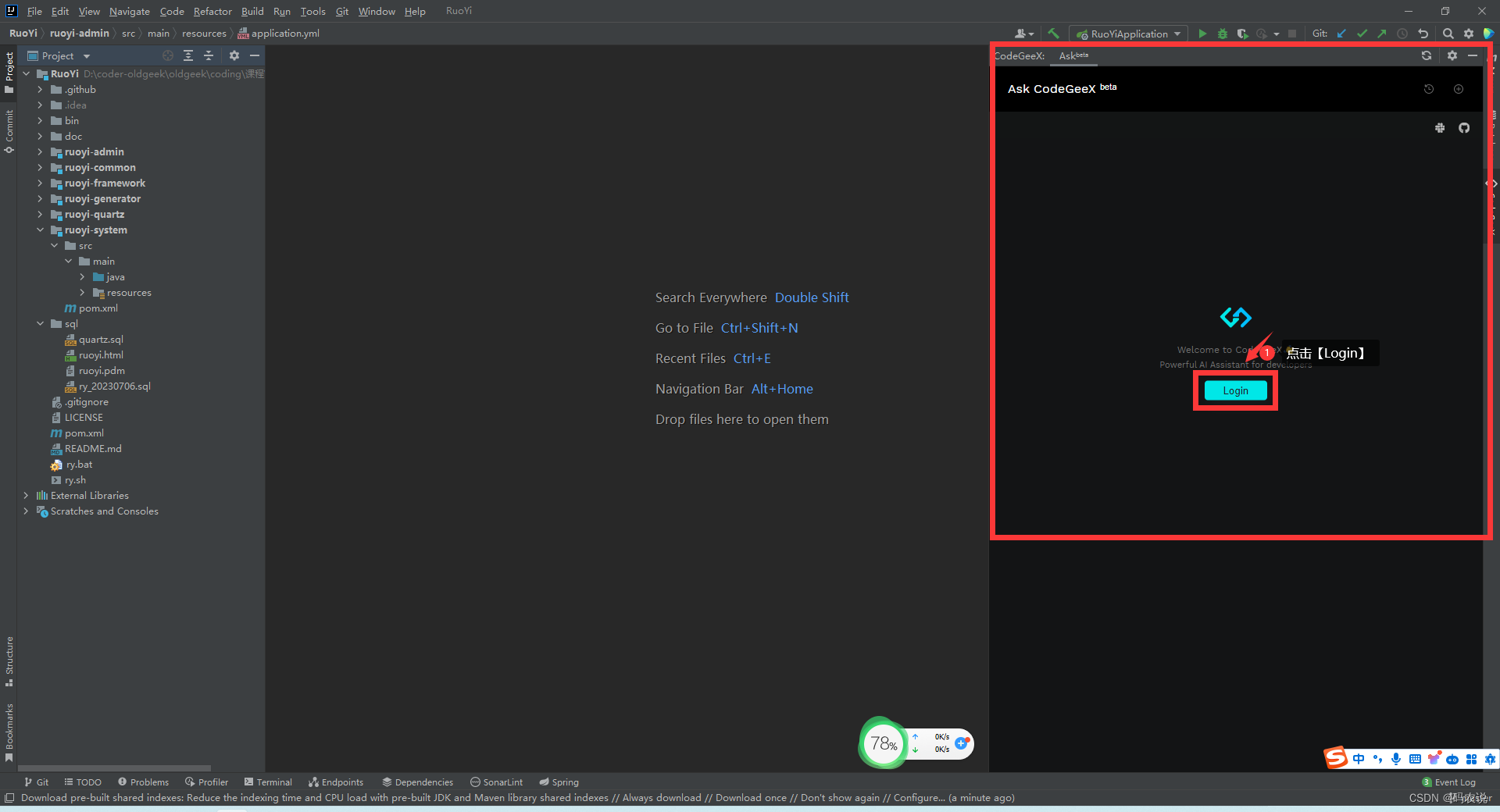Hide the Project tool window
Screen dimensions: 1500x812
(x=255, y=55)
